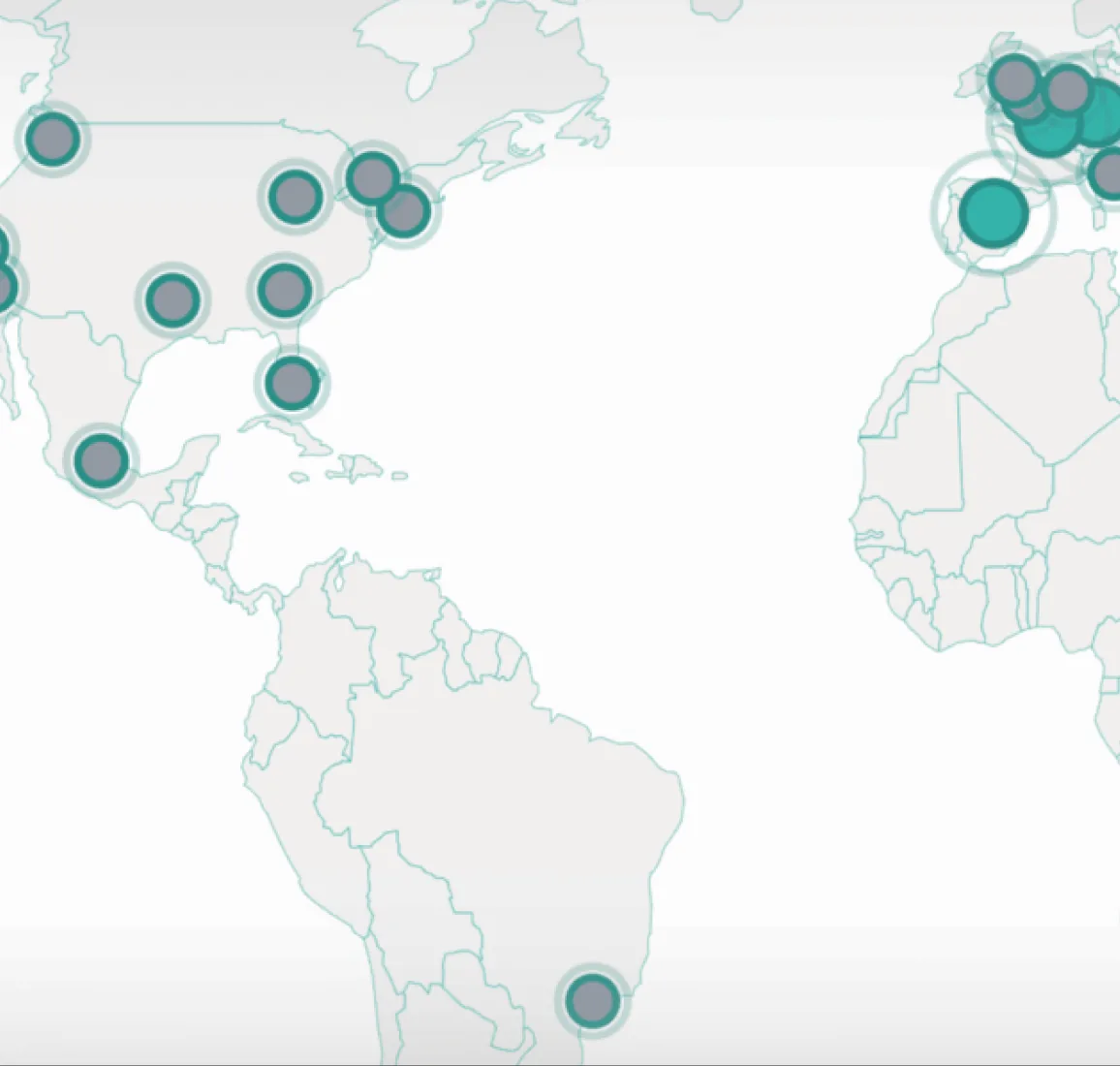Image resolution: width=1120 pixels, height=1066 pixels.
Task: Select the marker in southern Mexico
Action: pos(102,460)
